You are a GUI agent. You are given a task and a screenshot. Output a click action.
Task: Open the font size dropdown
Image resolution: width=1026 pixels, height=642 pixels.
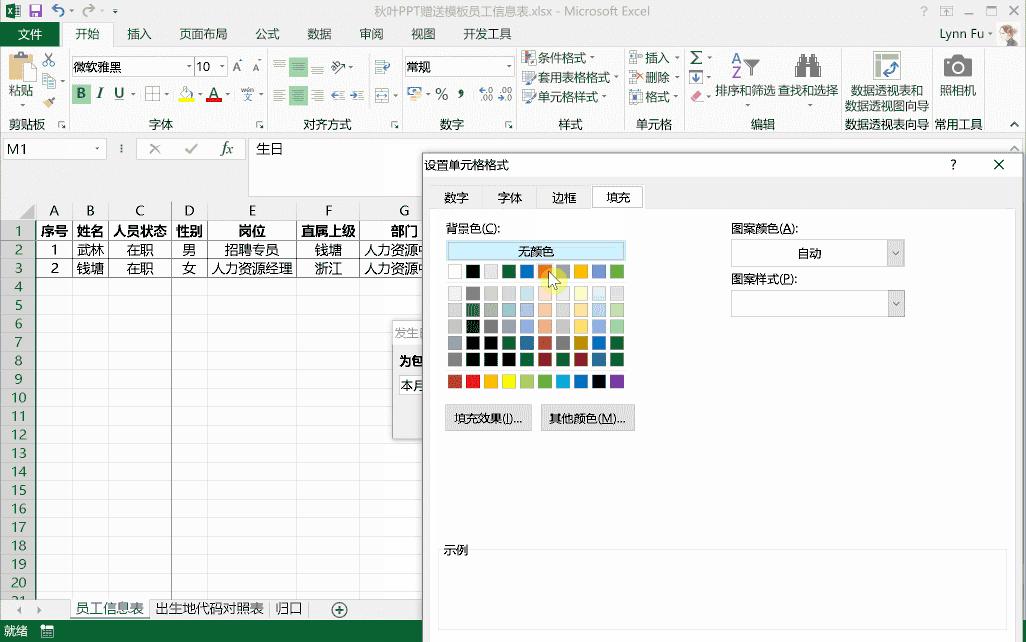click(222, 65)
